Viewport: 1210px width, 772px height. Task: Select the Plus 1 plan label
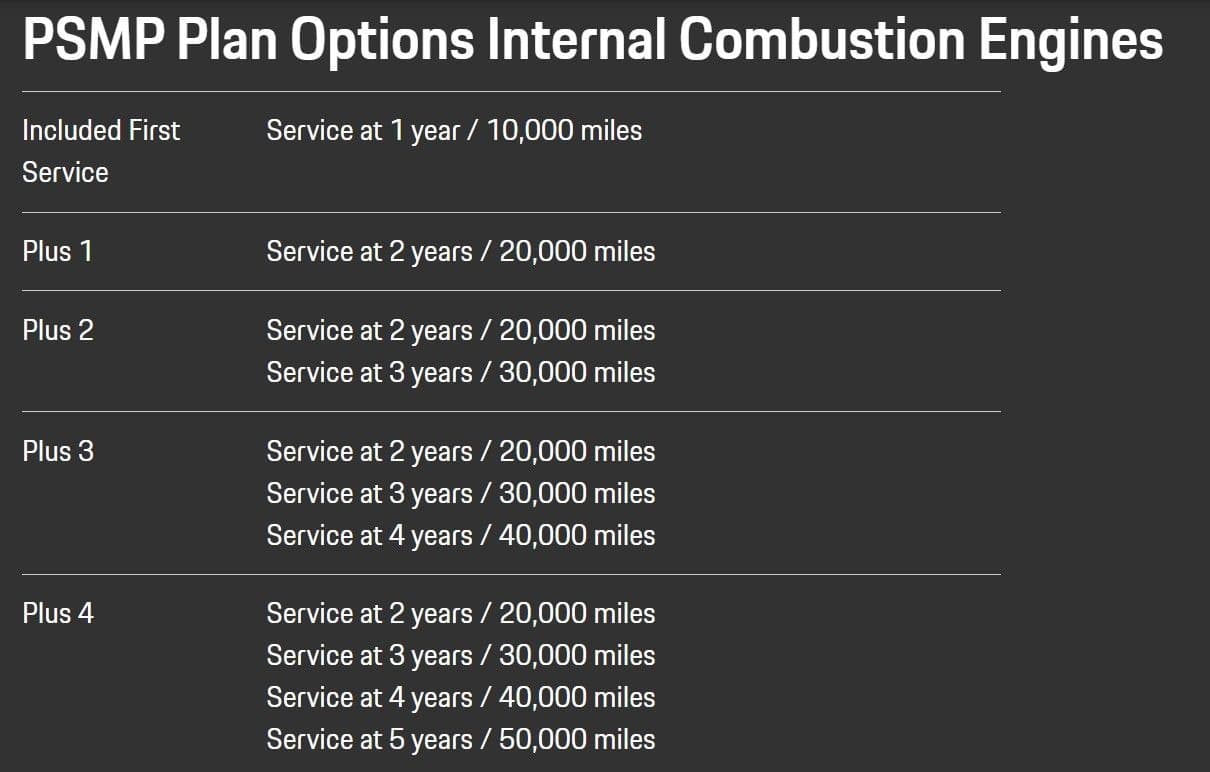click(x=57, y=252)
